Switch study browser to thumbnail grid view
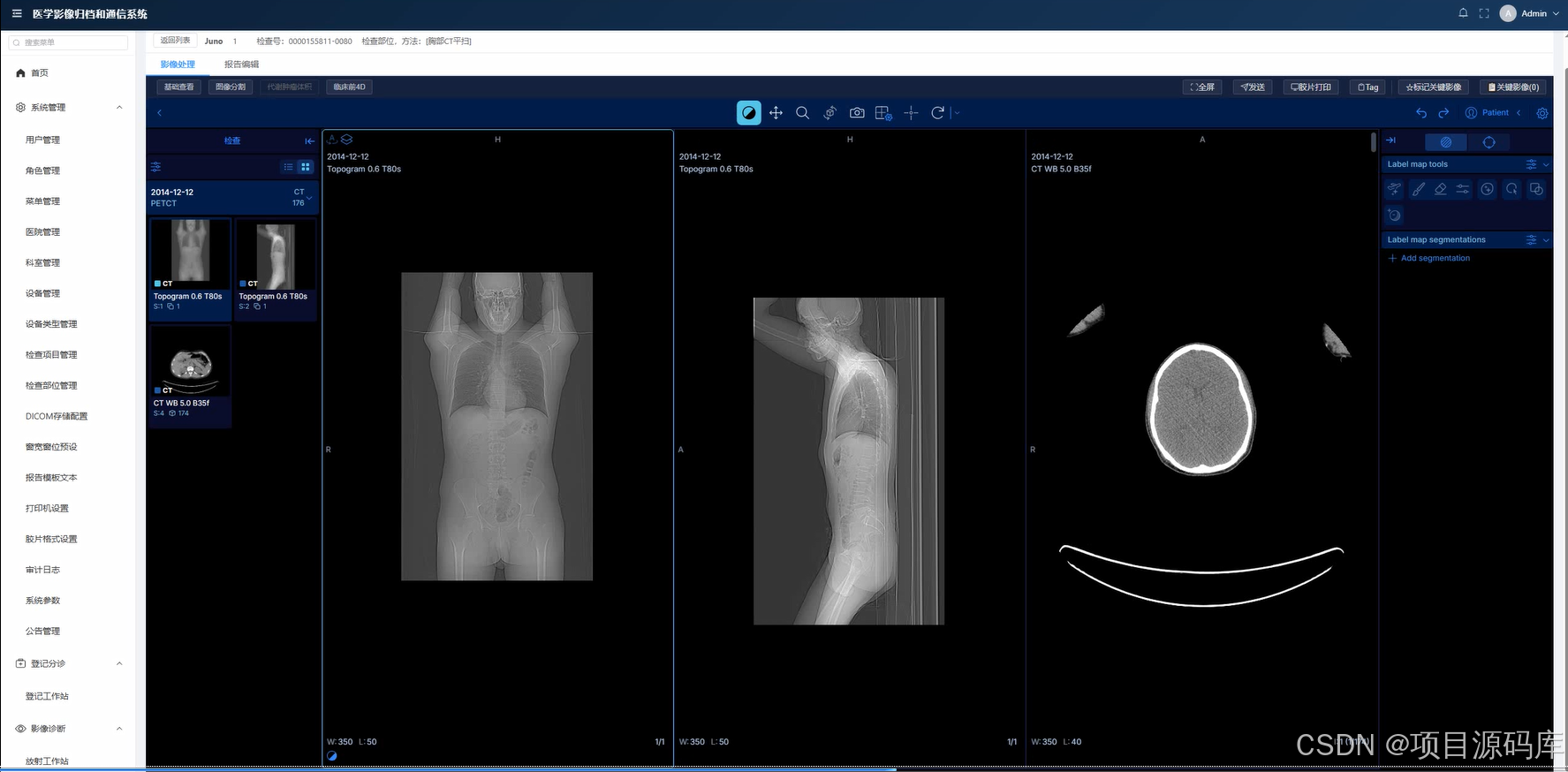Viewport: 1568px width, 772px height. coord(306,167)
